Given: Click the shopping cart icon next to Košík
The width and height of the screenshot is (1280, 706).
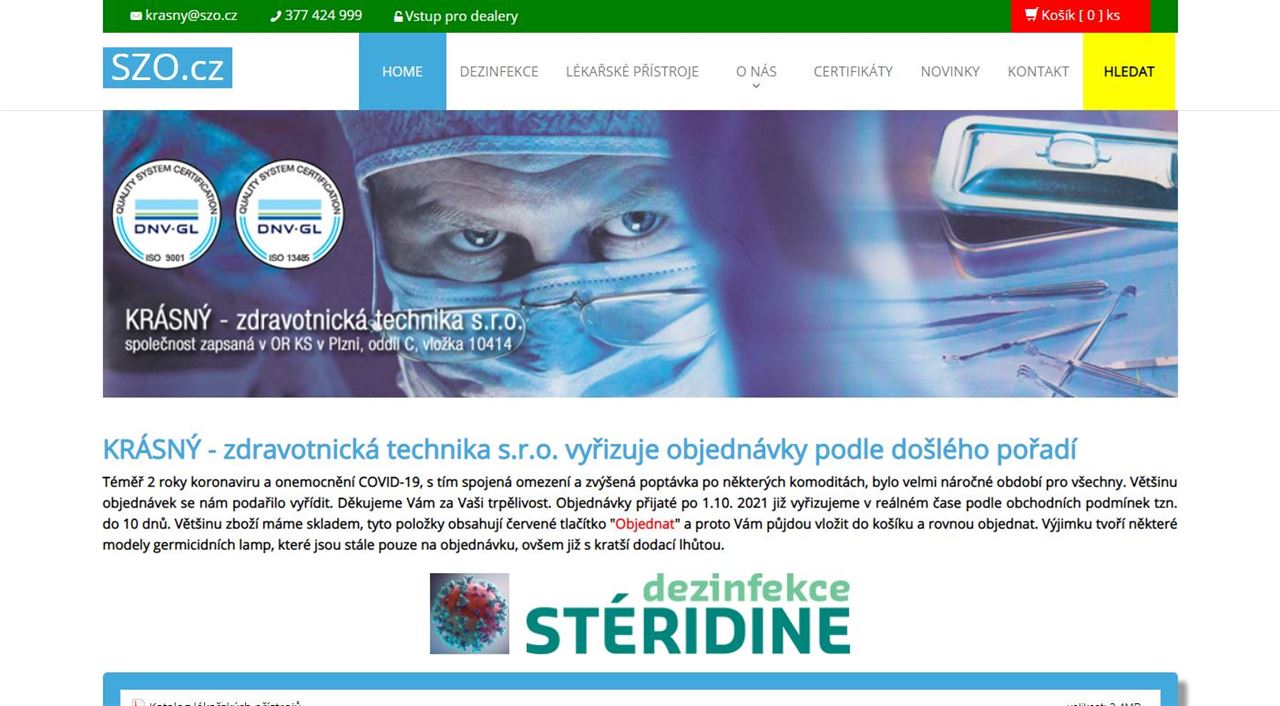Looking at the screenshot, I should point(1031,16).
